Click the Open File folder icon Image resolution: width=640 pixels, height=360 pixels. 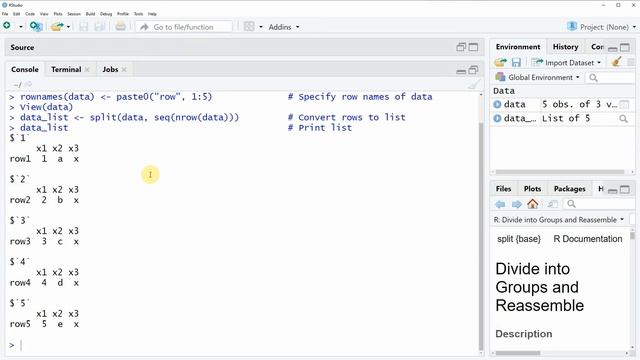[x=57, y=27]
